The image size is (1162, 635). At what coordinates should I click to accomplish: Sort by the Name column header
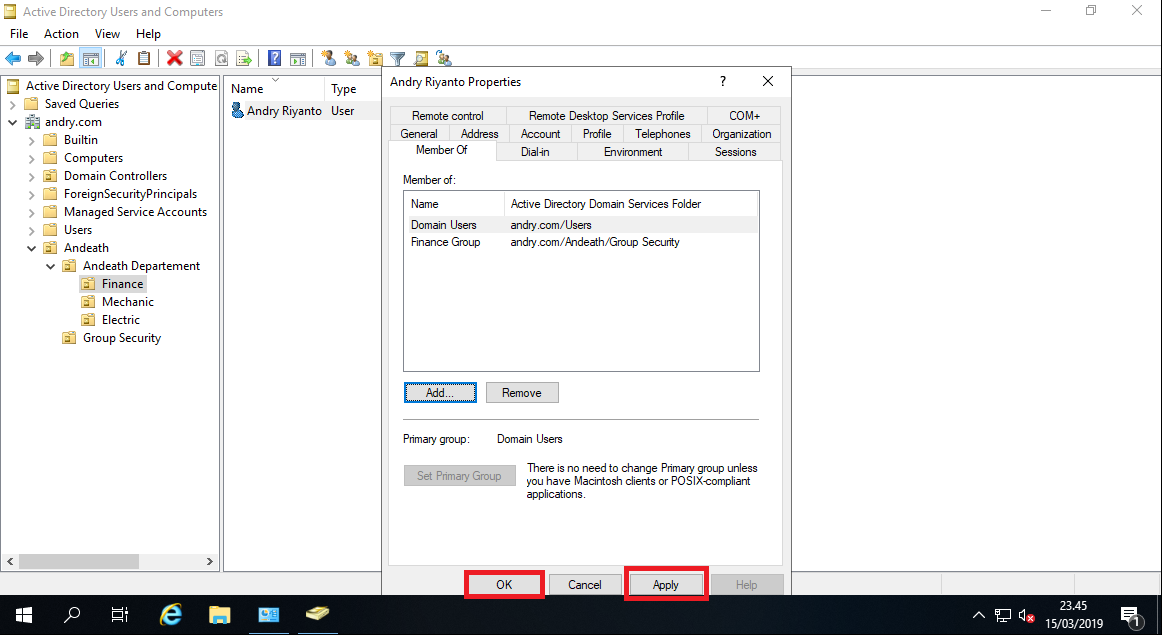coord(274,89)
